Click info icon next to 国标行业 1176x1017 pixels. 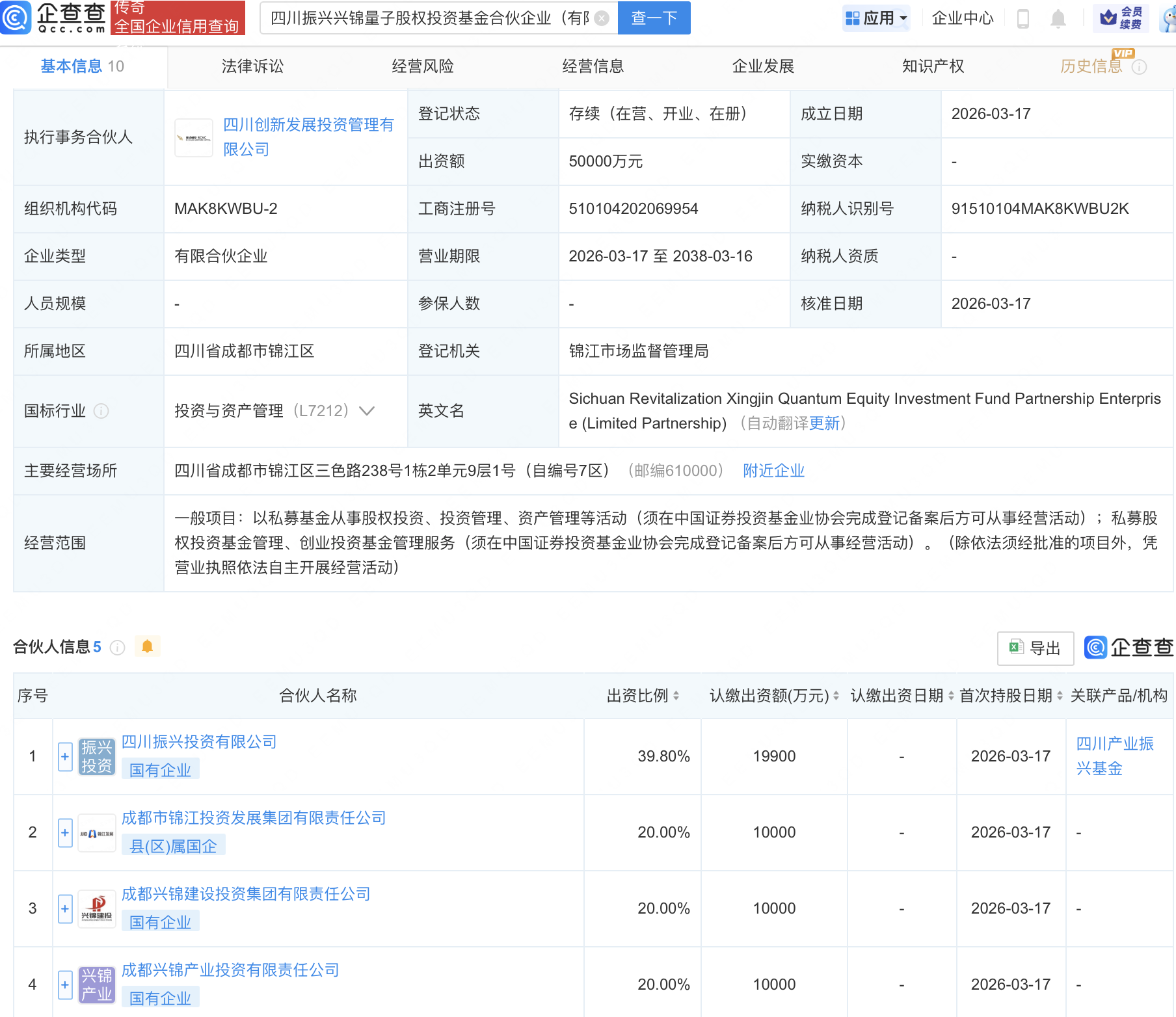pos(101,411)
